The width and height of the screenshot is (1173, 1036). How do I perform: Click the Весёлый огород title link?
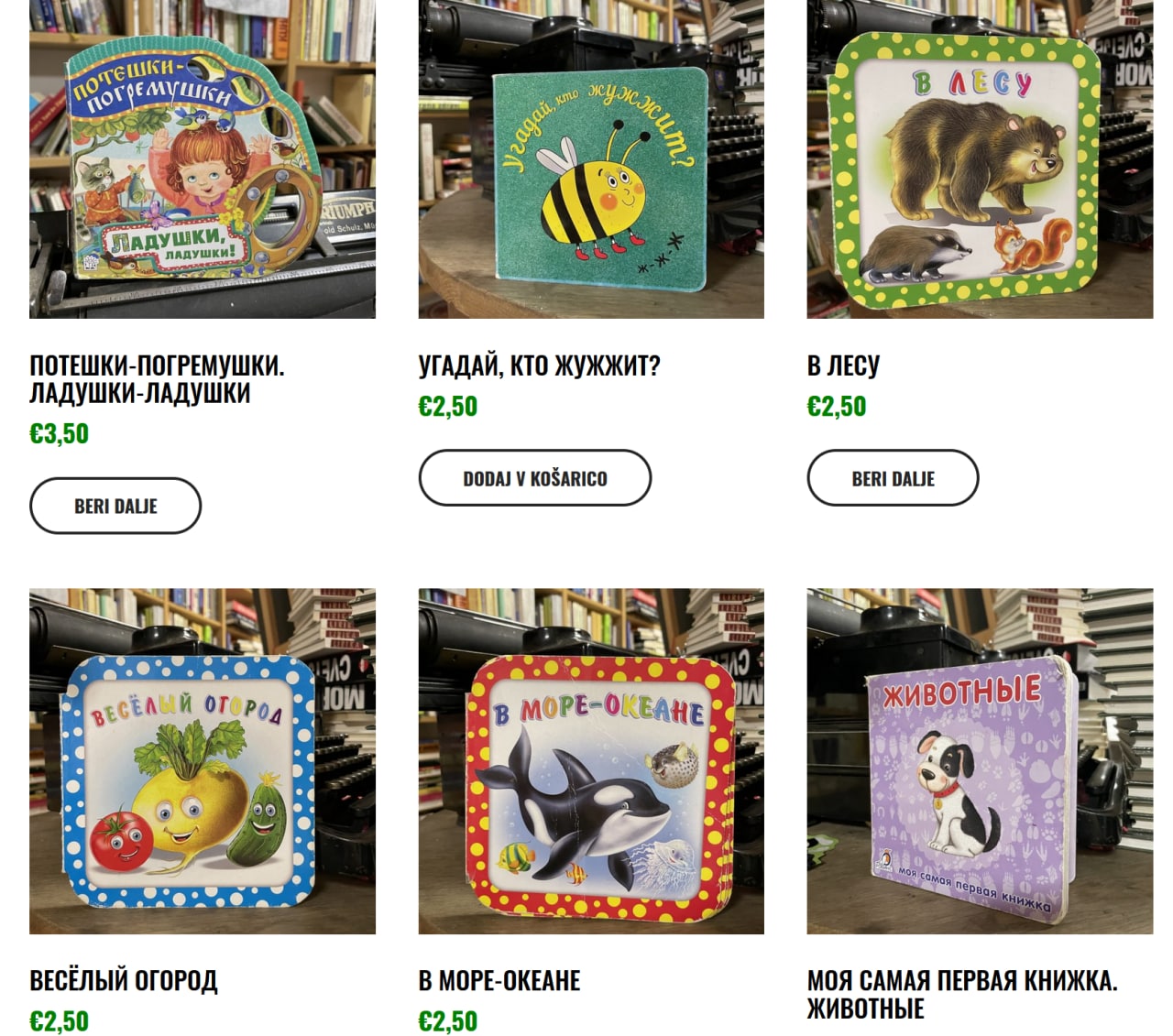[124, 980]
